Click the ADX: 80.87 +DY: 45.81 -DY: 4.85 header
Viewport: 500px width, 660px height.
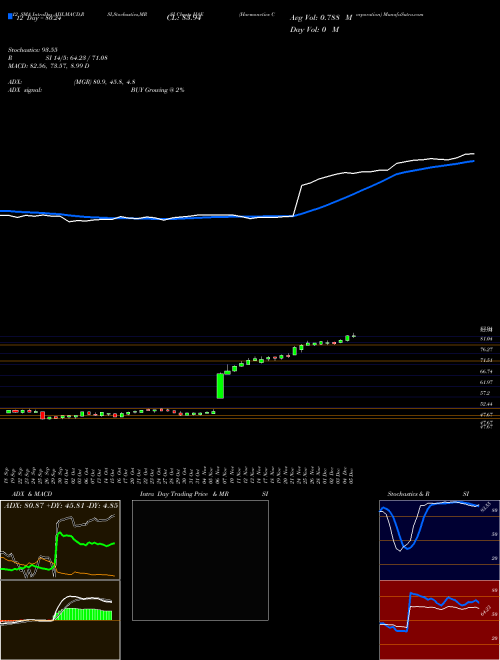click(x=61, y=505)
